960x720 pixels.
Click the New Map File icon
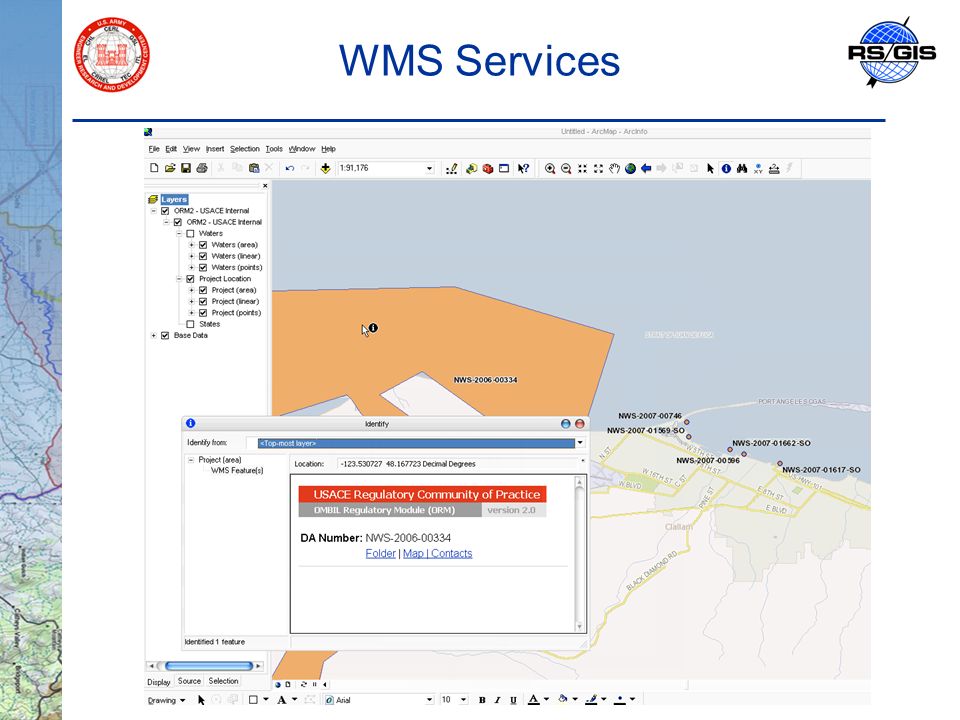(154, 168)
